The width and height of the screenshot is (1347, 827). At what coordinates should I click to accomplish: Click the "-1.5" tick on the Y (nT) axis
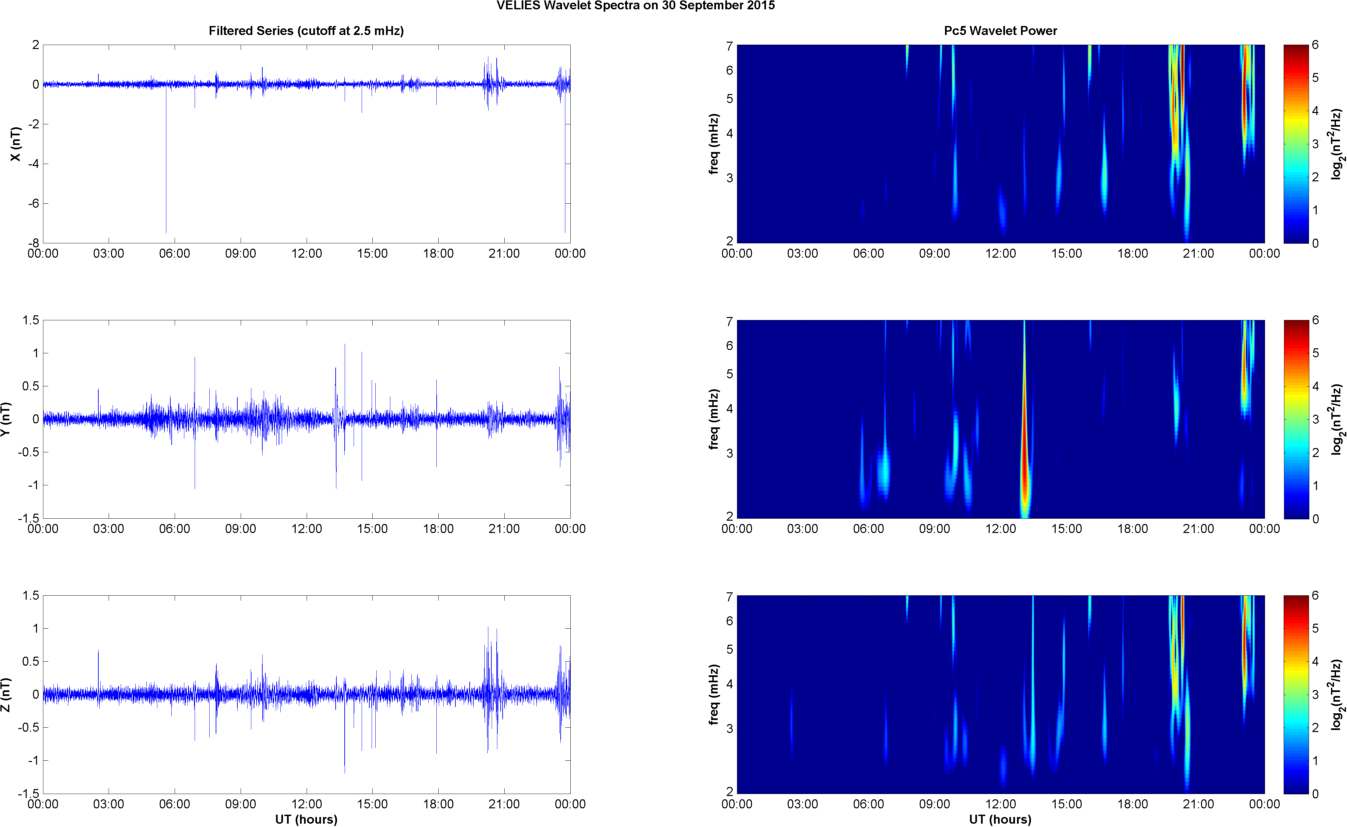pyautogui.click(x=27, y=518)
